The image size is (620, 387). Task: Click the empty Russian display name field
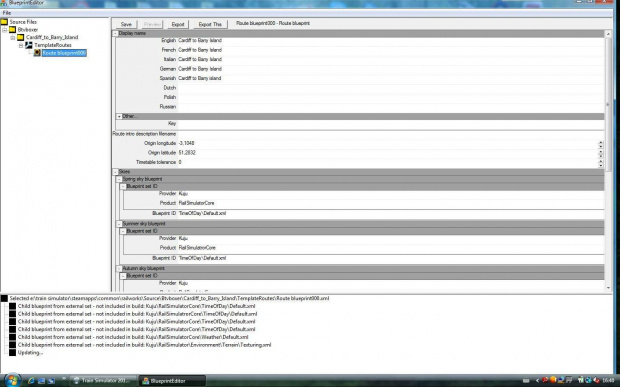click(x=391, y=107)
